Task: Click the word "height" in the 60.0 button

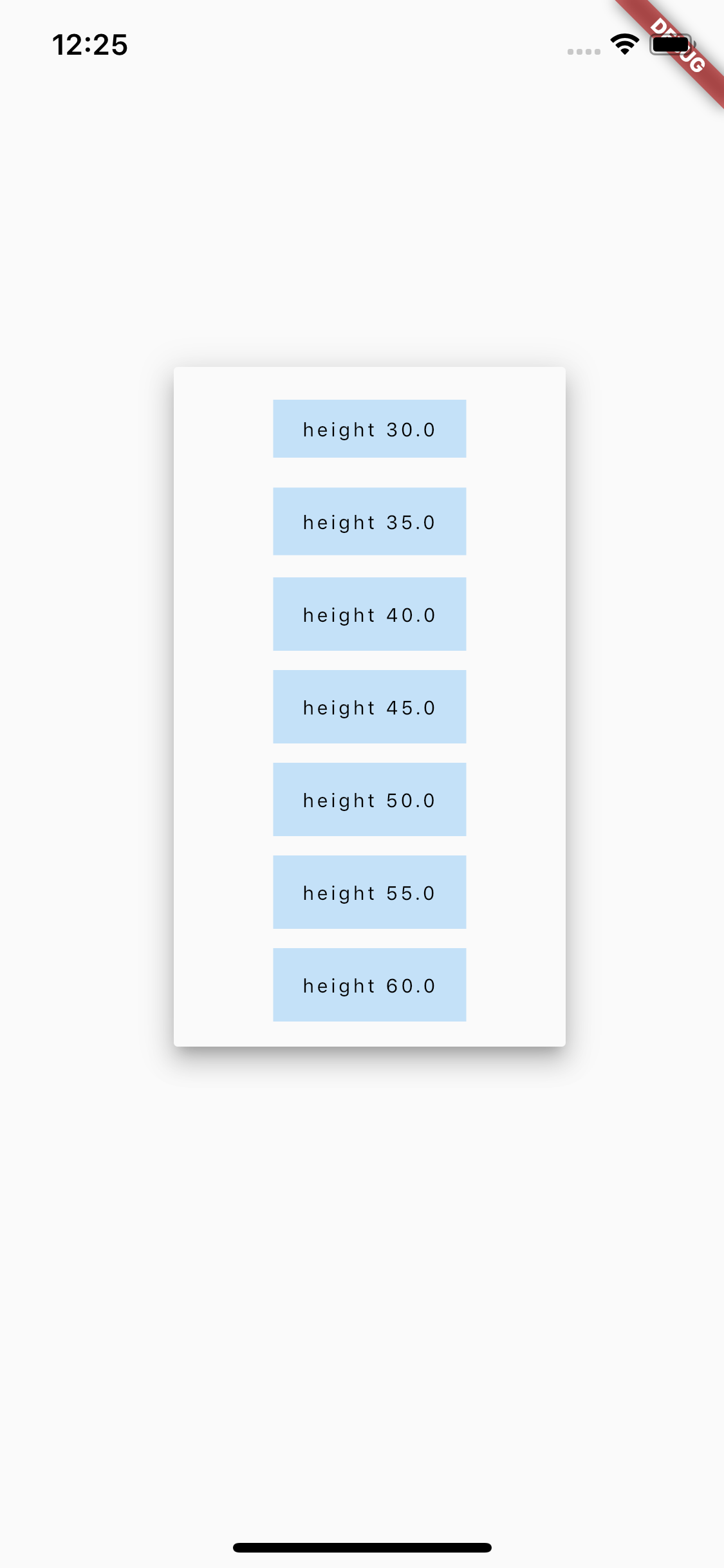Action: 339,987
